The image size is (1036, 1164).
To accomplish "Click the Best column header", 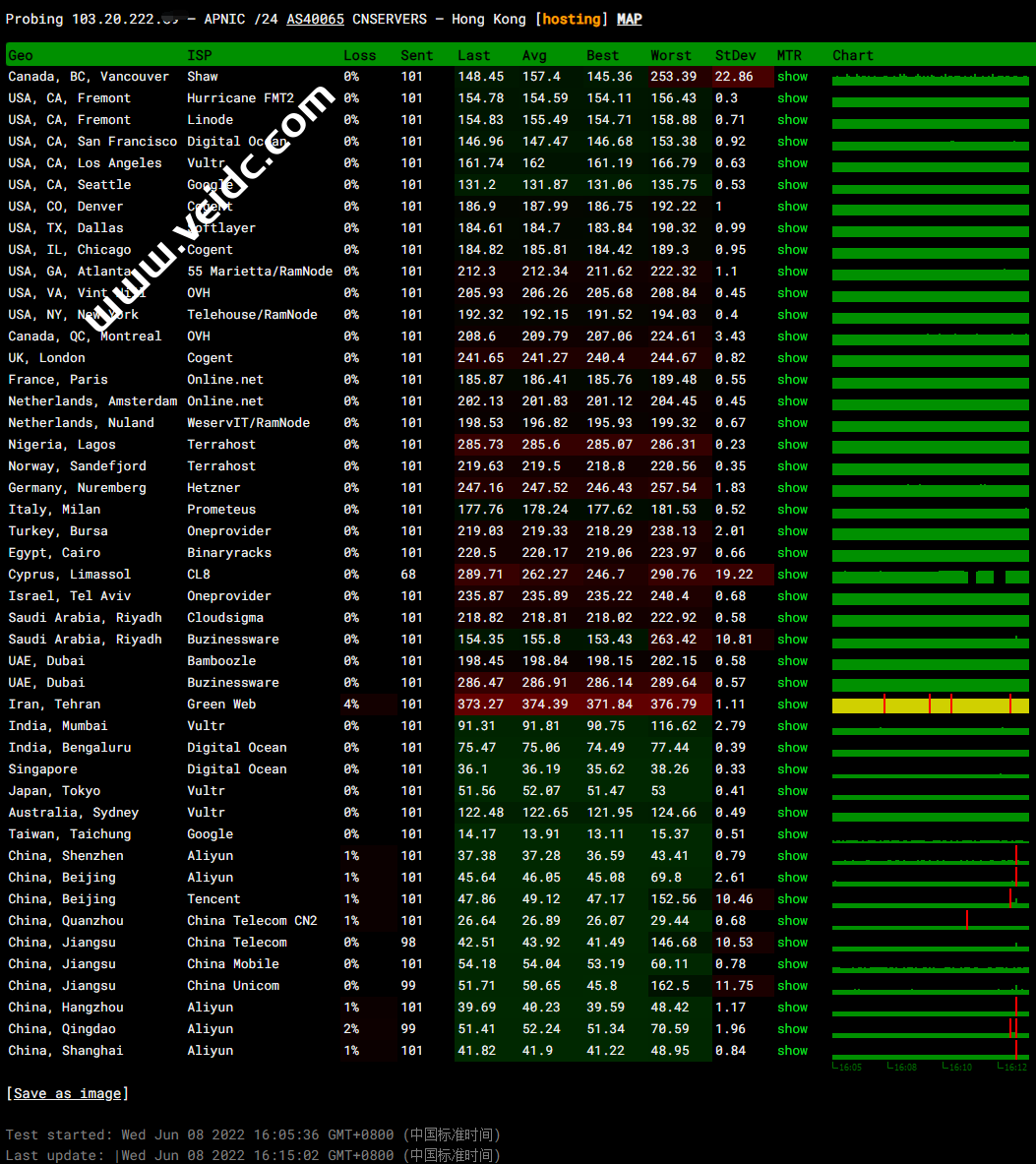I will (602, 56).
